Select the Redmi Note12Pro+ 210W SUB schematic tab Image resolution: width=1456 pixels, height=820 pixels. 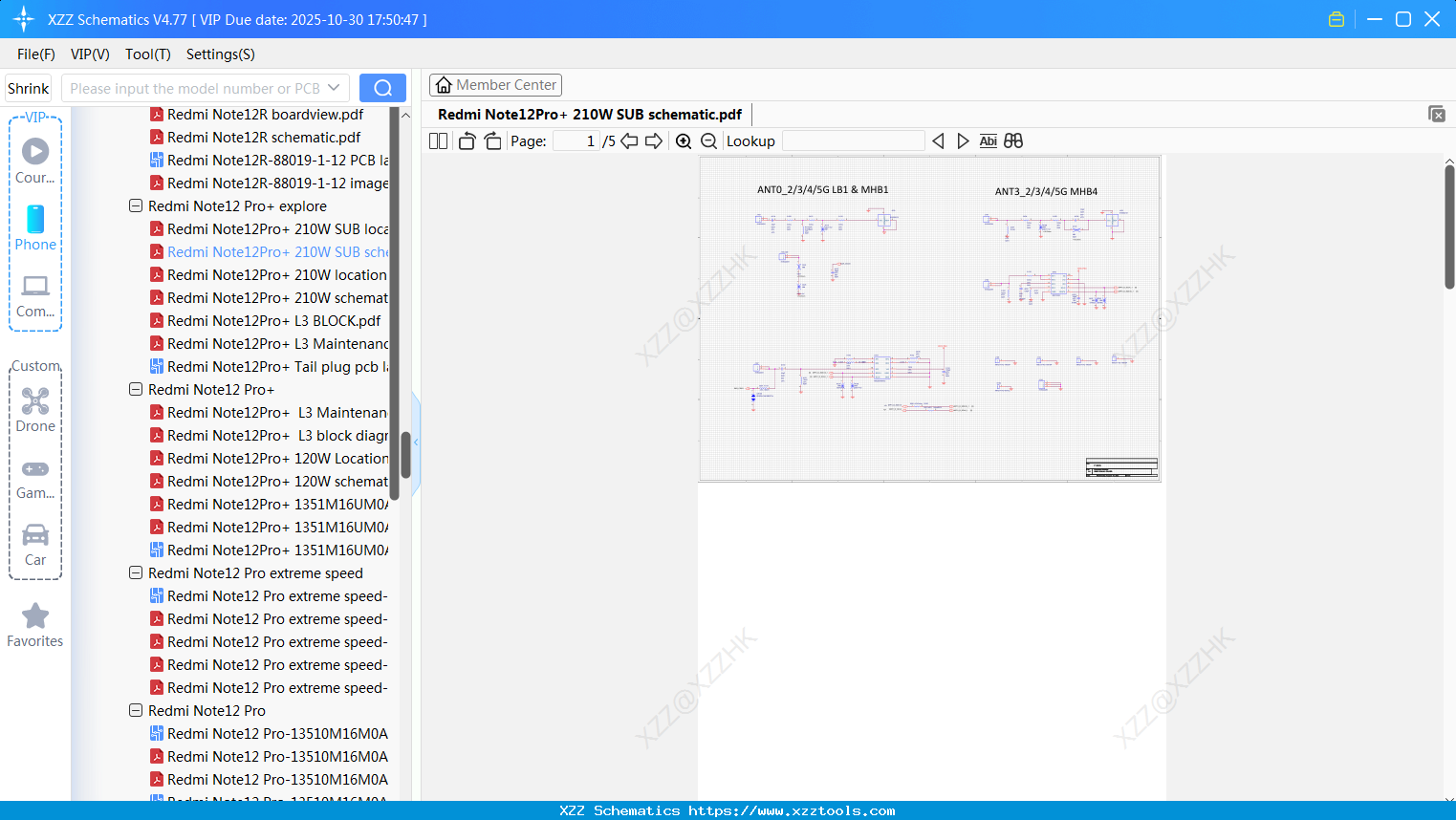(x=590, y=115)
